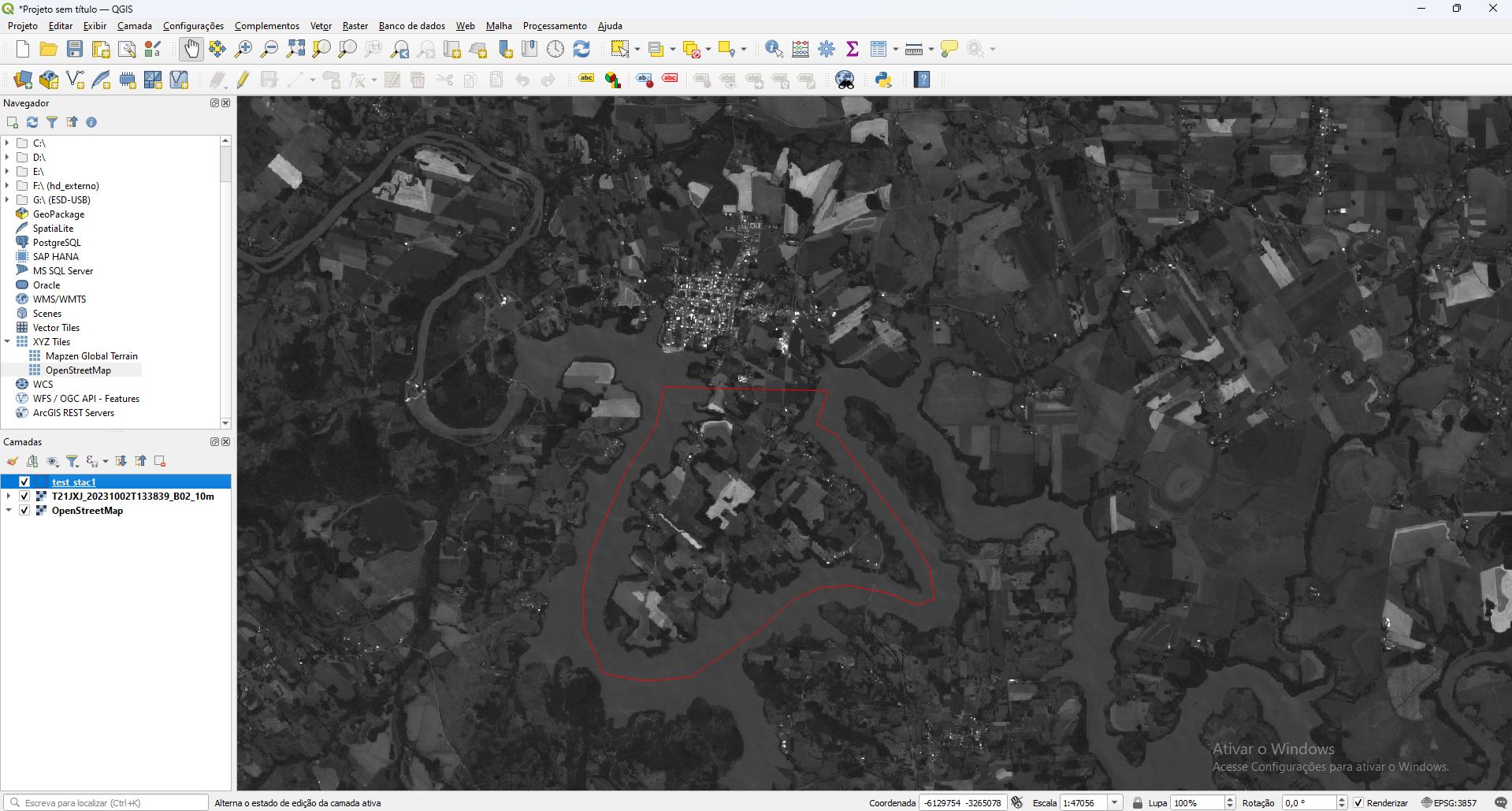Open Python console icon
This screenshot has width=1512, height=811.
point(883,80)
